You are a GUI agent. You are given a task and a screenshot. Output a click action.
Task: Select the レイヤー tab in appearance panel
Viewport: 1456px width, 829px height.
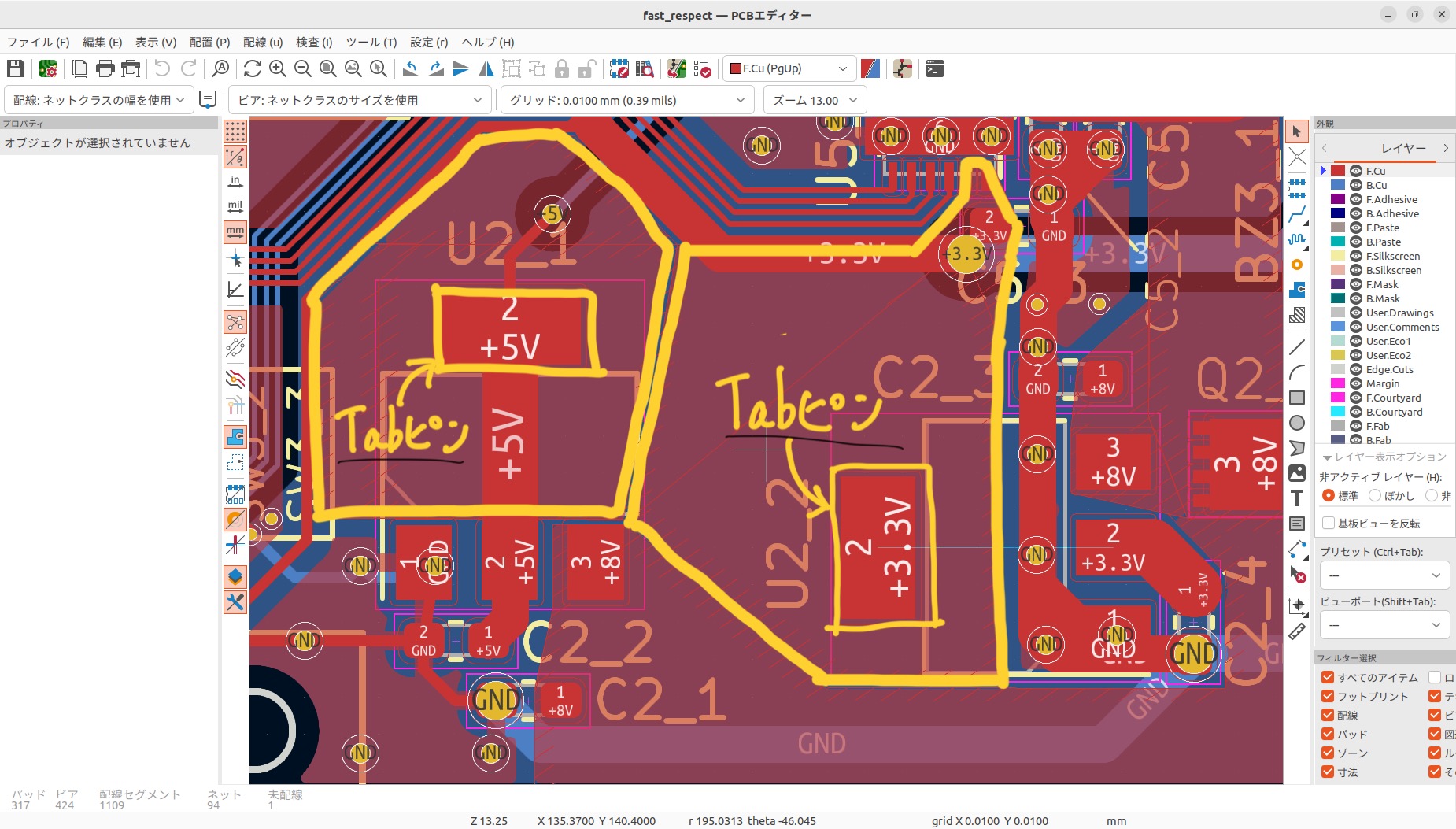point(1403,148)
